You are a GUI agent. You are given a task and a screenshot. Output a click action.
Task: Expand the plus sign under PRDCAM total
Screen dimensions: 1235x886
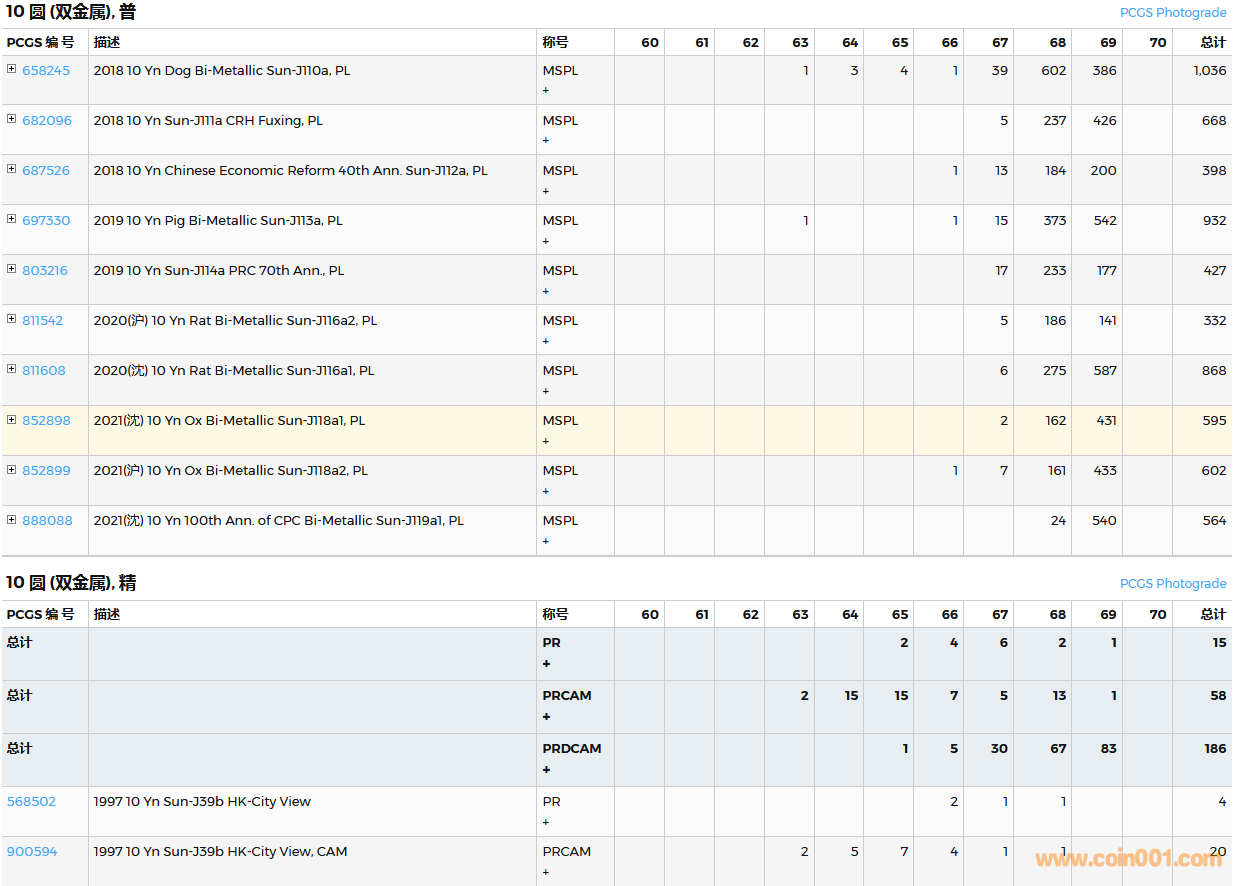(546, 769)
